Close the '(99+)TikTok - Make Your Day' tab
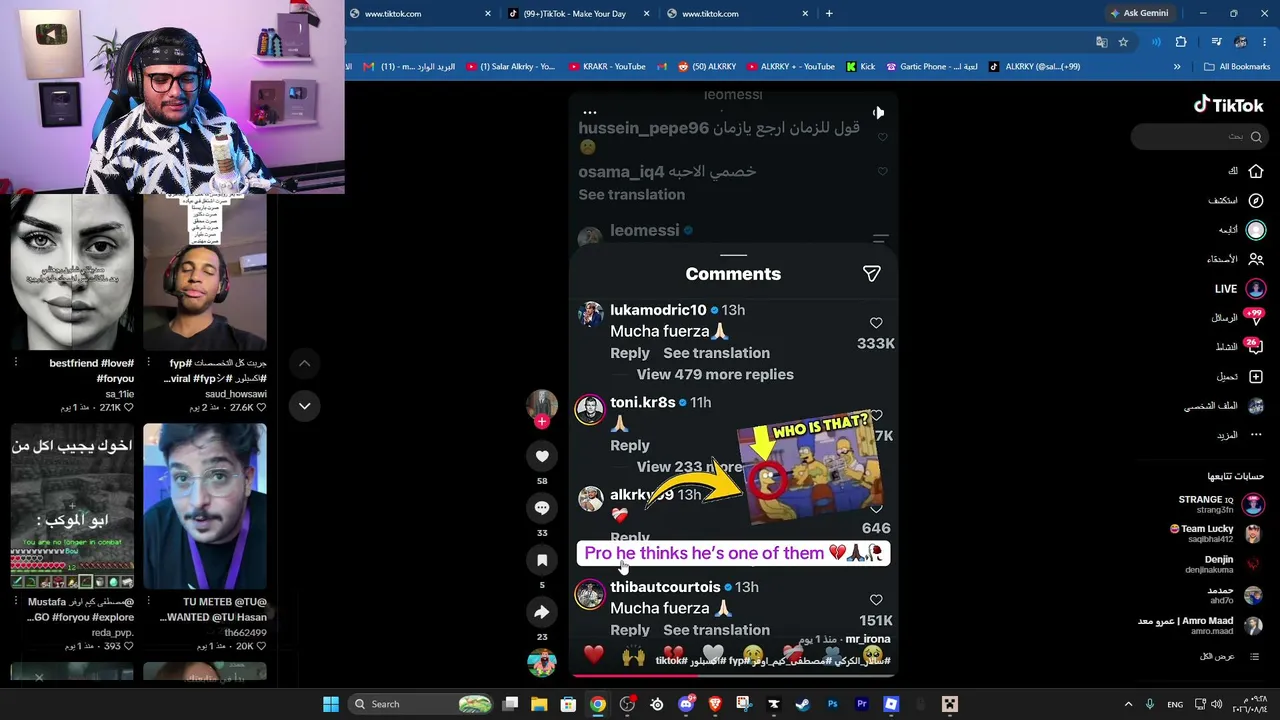 pyautogui.click(x=646, y=13)
